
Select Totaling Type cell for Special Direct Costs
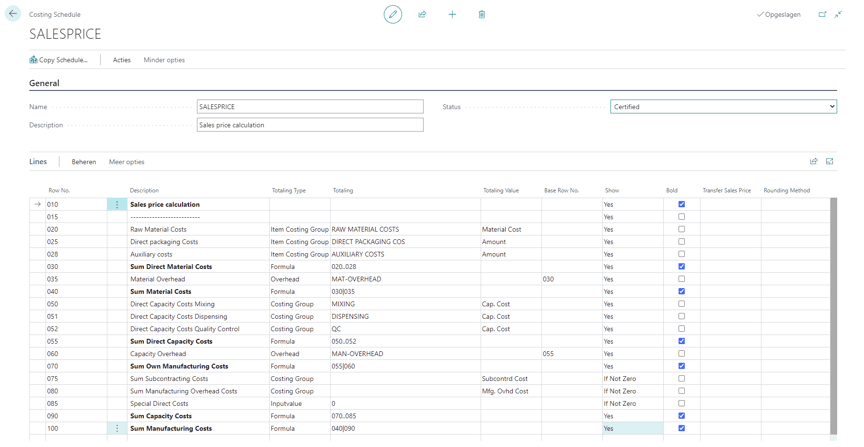(x=300, y=403)
